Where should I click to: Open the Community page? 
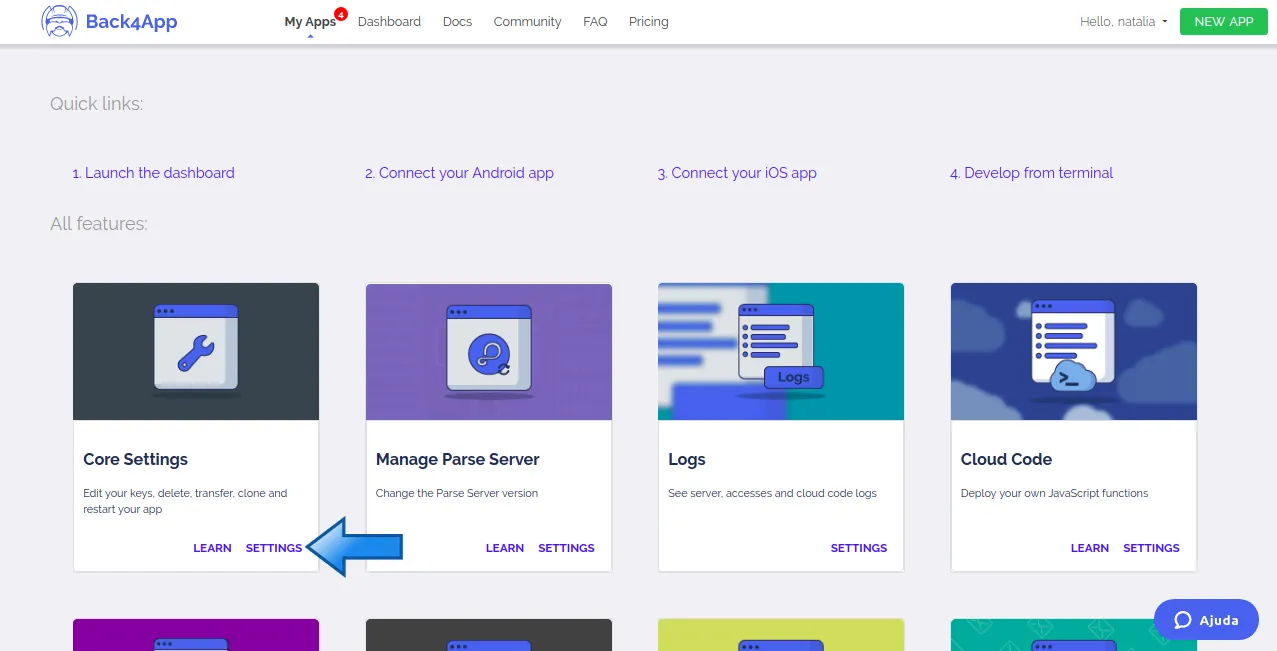[528, 21]
